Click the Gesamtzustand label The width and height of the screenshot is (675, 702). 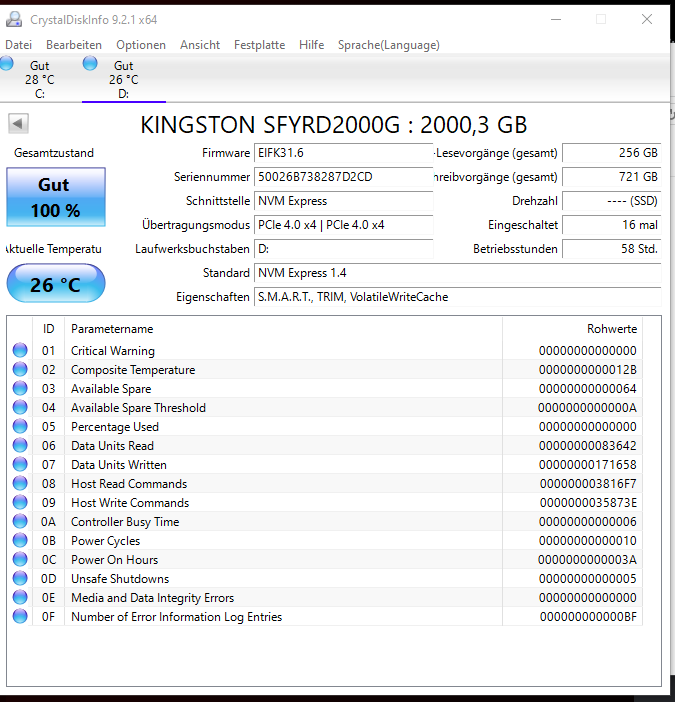54,153
